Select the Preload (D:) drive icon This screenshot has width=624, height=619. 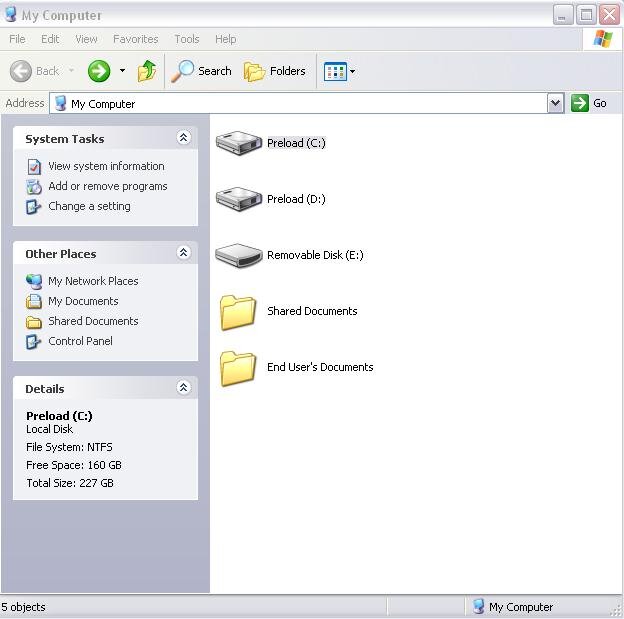click(238, 199)
